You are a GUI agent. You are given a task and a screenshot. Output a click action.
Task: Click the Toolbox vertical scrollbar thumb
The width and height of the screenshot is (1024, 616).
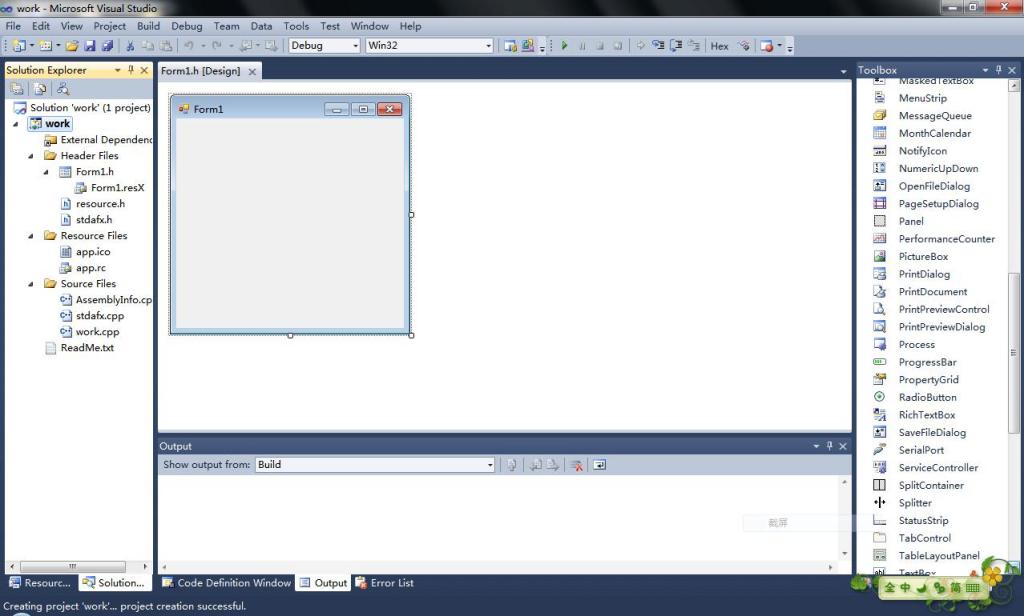(1014, 353)
